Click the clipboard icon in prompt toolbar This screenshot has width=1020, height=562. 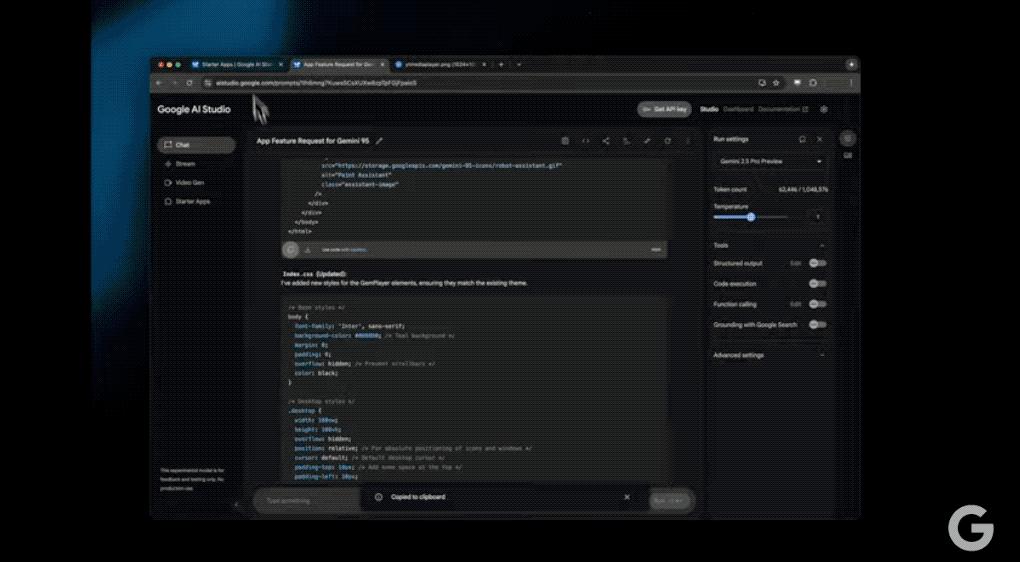tap(565, 140)
